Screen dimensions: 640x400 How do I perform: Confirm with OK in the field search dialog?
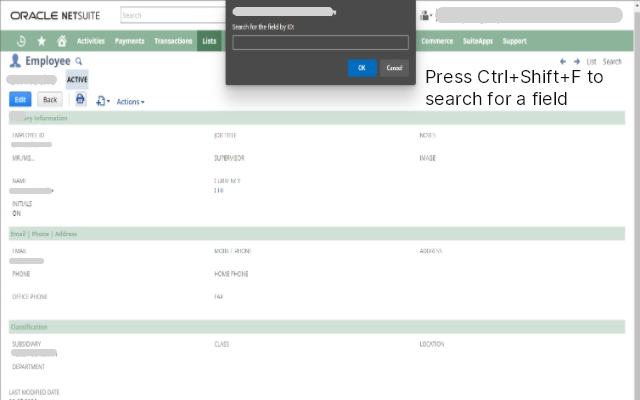362,68
